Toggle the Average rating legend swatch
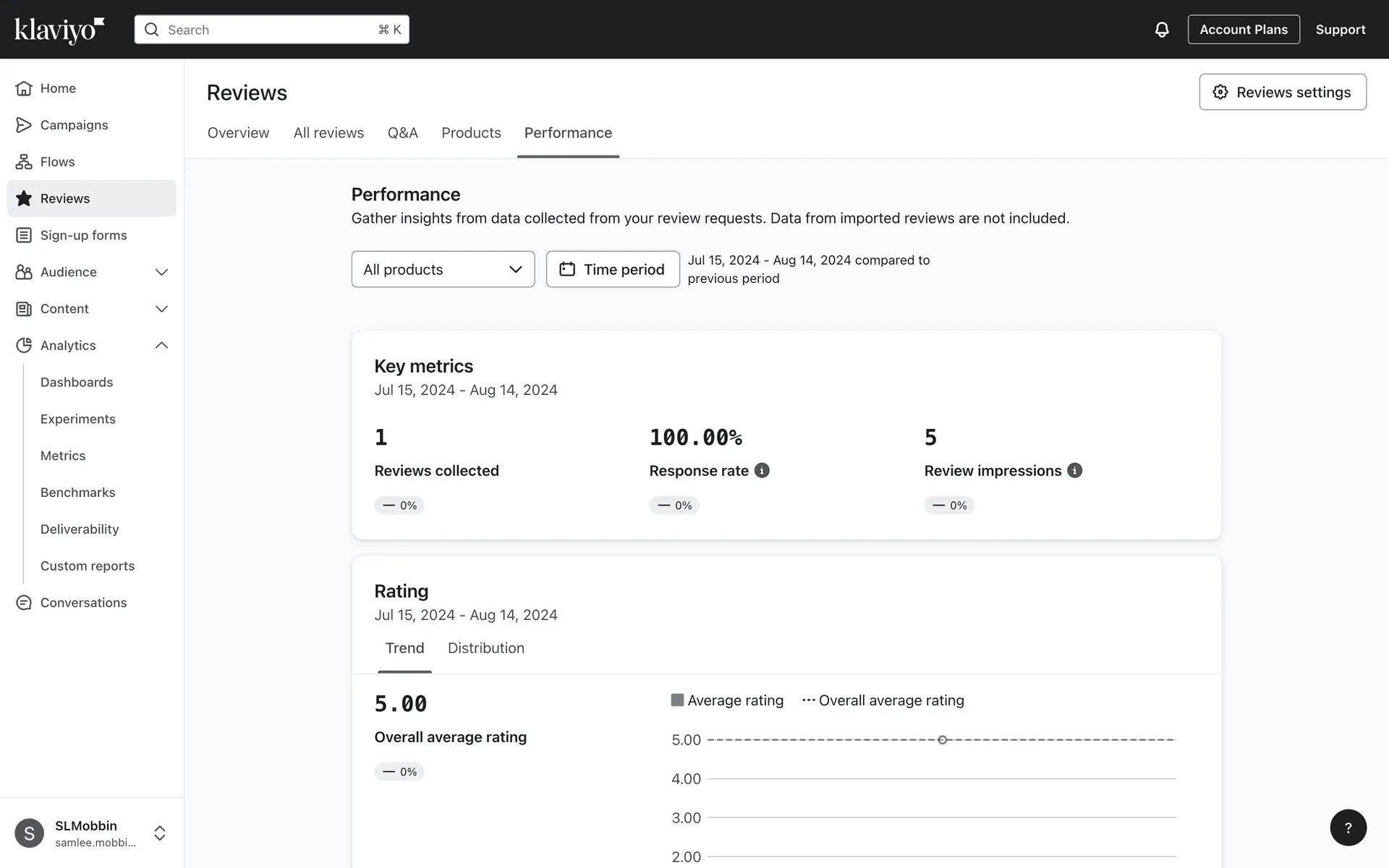The image size is (1389, 868). (x=677, y=700)
